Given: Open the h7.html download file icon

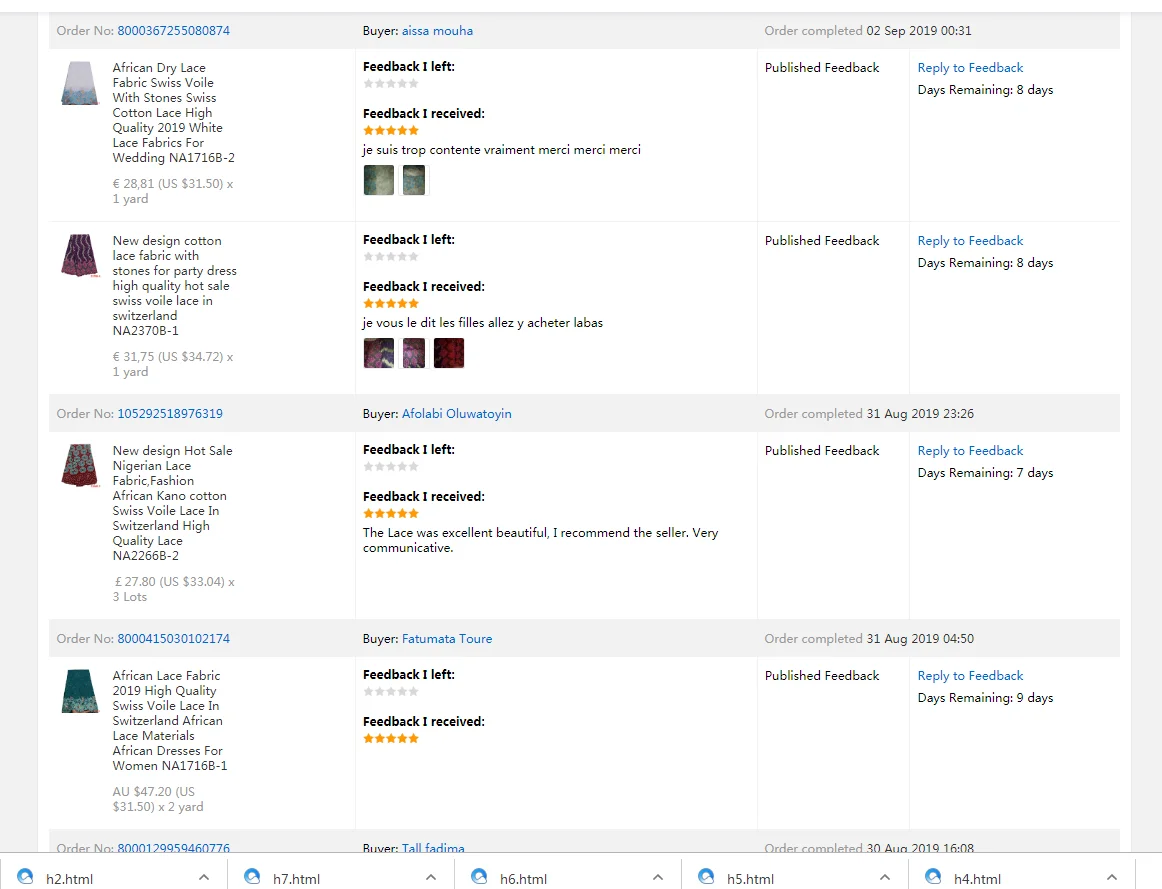Looking at the screenshot, I should [x=253, y=877].
